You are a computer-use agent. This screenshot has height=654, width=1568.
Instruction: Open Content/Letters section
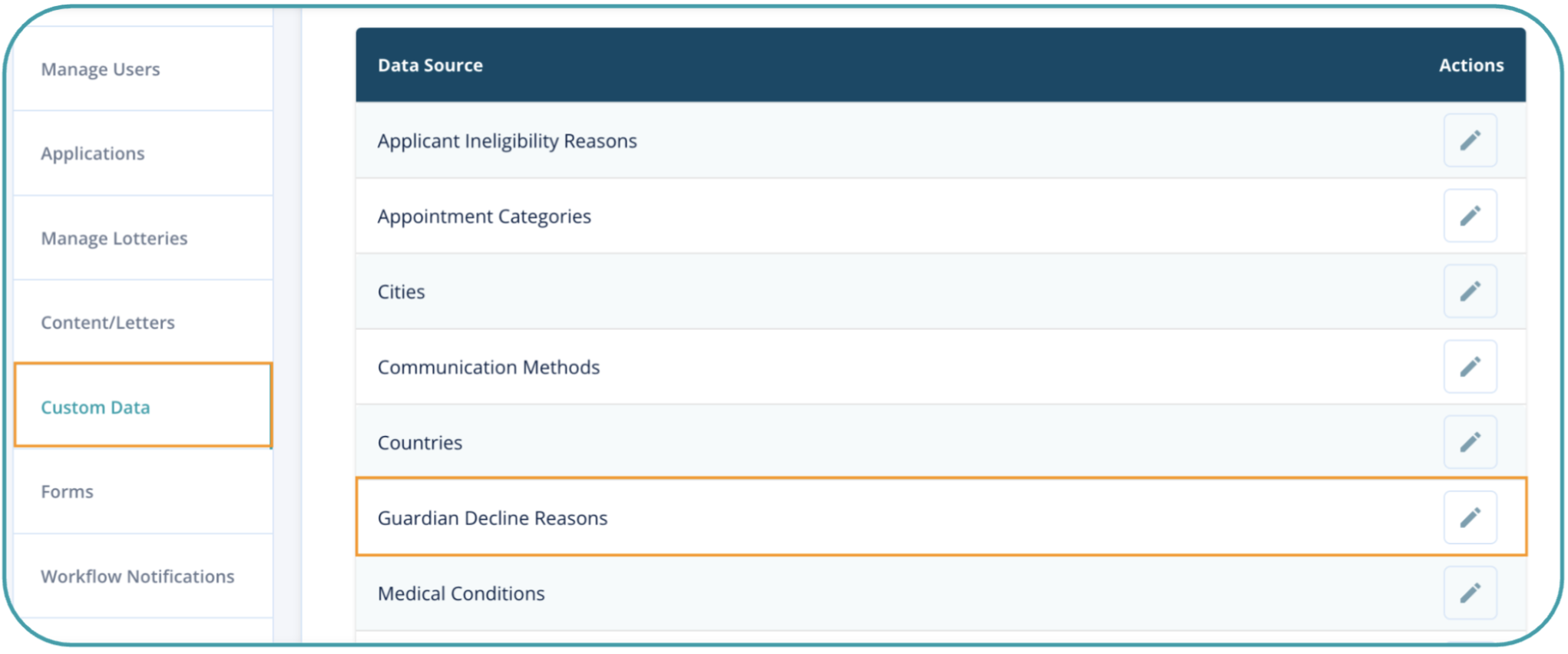[108, 322]
